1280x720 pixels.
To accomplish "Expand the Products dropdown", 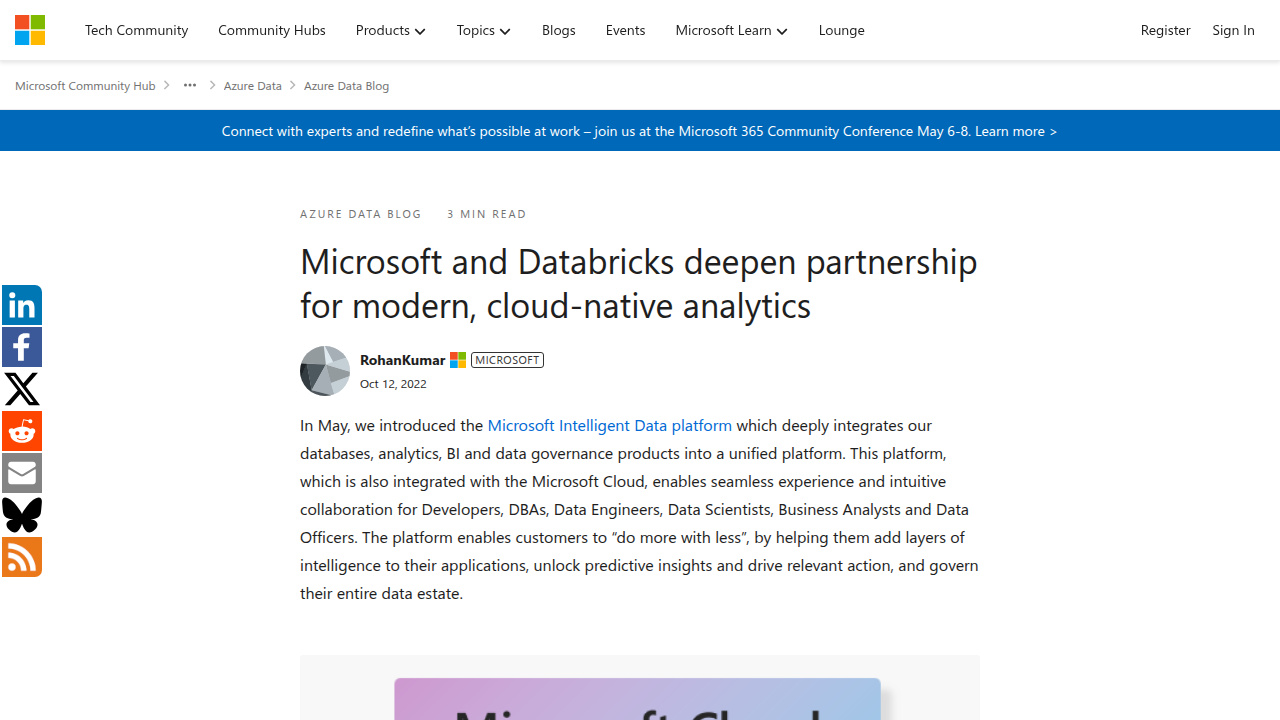I will (390, 30).
